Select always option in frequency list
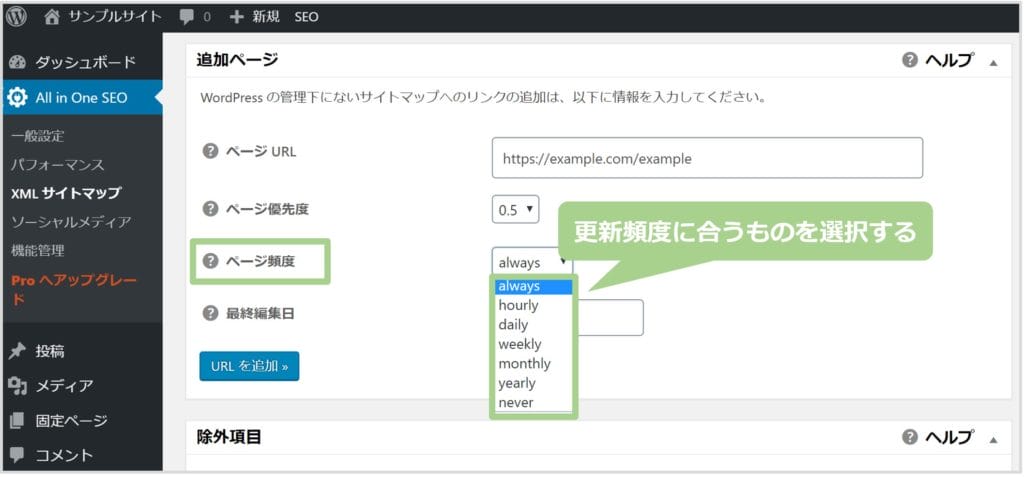 533,286
